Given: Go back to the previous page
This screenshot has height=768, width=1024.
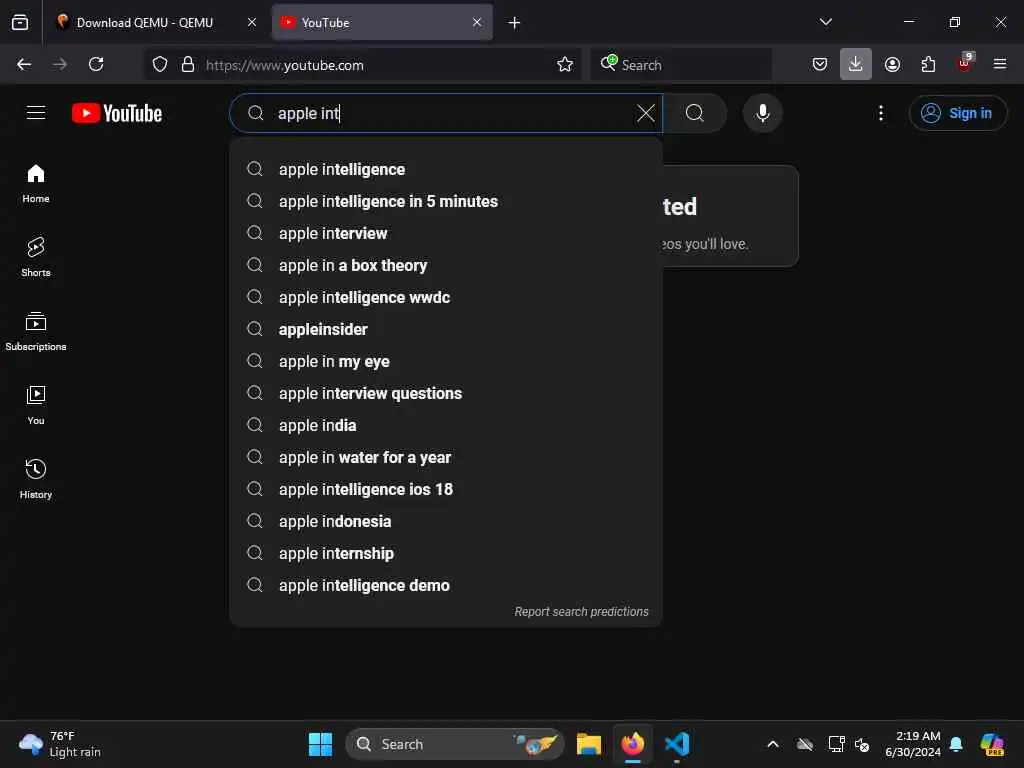Looking at the screenshot, I should (24, 64).
